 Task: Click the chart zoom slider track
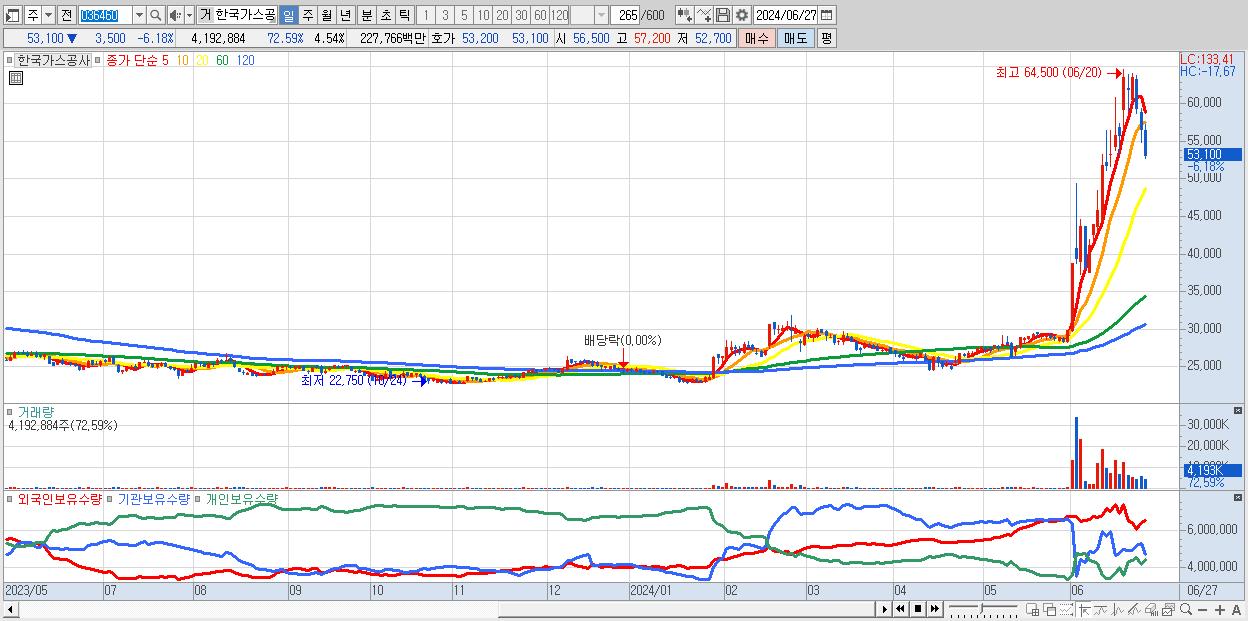[x=983, y=609]
